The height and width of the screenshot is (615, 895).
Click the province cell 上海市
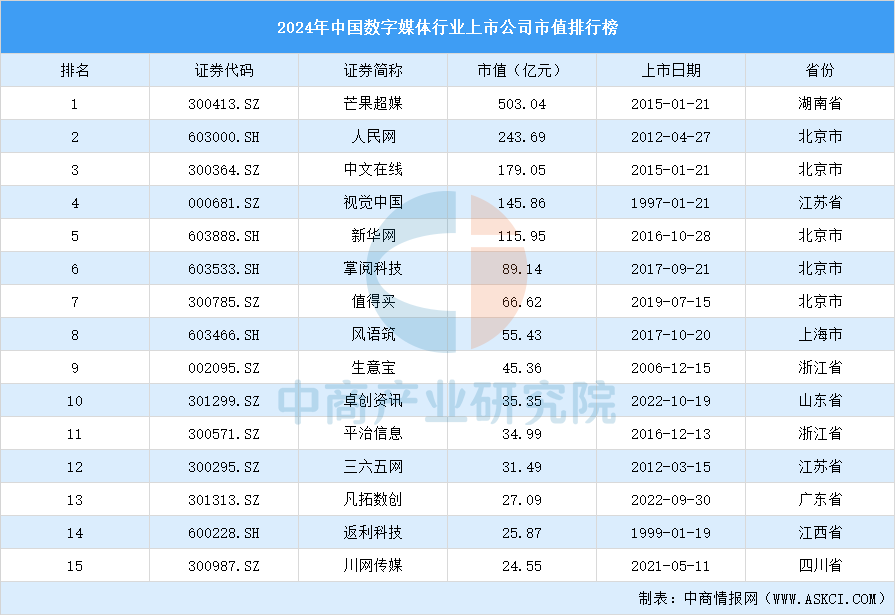pos(820,335)
